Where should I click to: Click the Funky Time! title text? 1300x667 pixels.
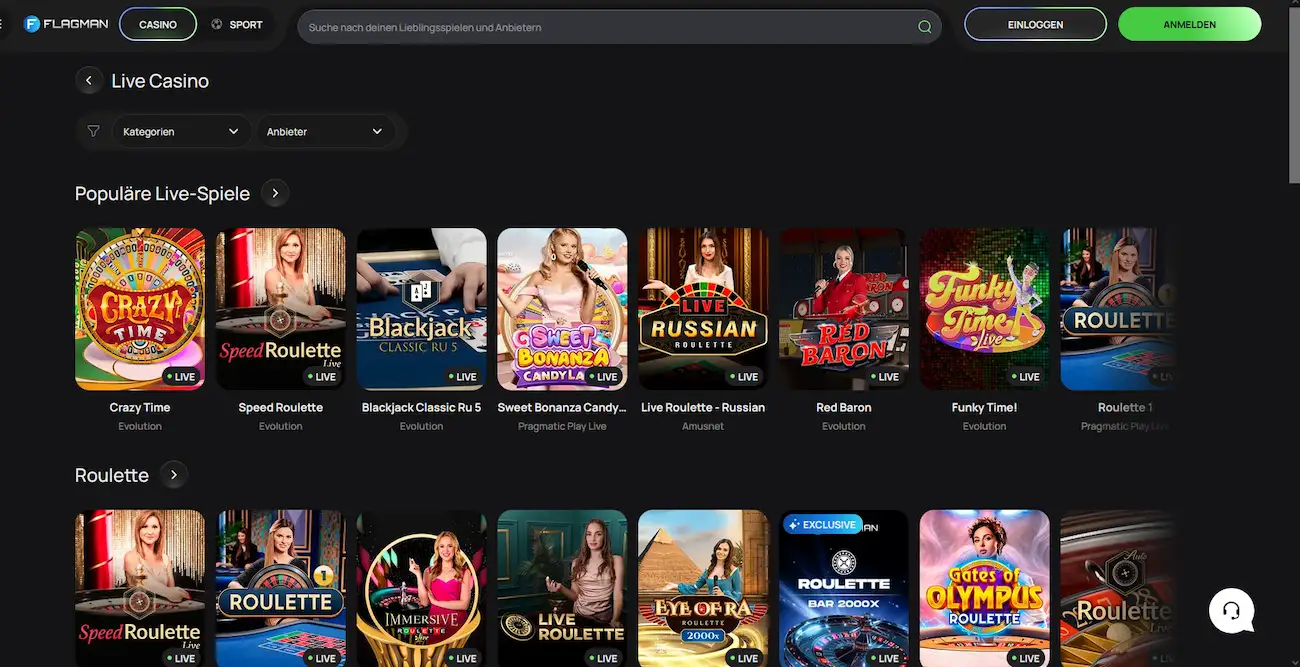(x=985, y=407)
